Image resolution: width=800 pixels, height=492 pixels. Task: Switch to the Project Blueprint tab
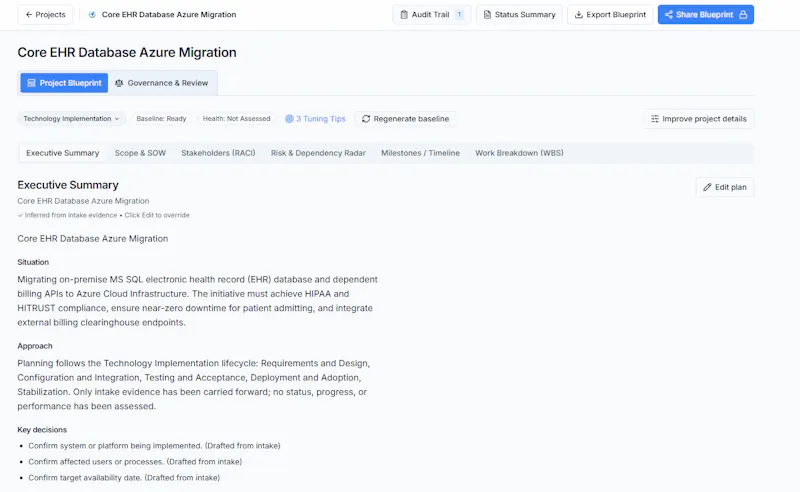pyautogui.click(x=64, y=83)
